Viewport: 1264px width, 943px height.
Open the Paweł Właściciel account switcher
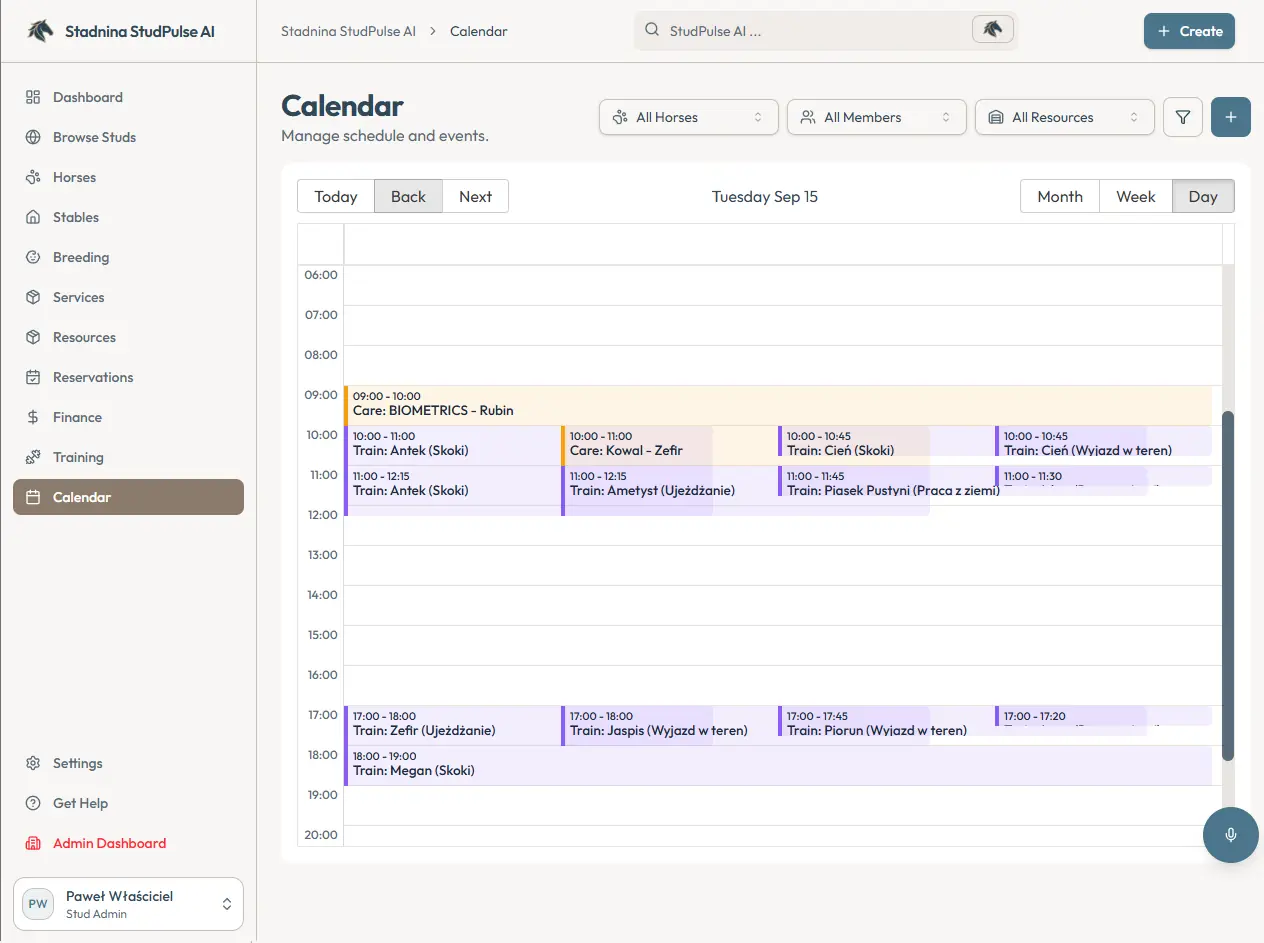tap(128, 904)
